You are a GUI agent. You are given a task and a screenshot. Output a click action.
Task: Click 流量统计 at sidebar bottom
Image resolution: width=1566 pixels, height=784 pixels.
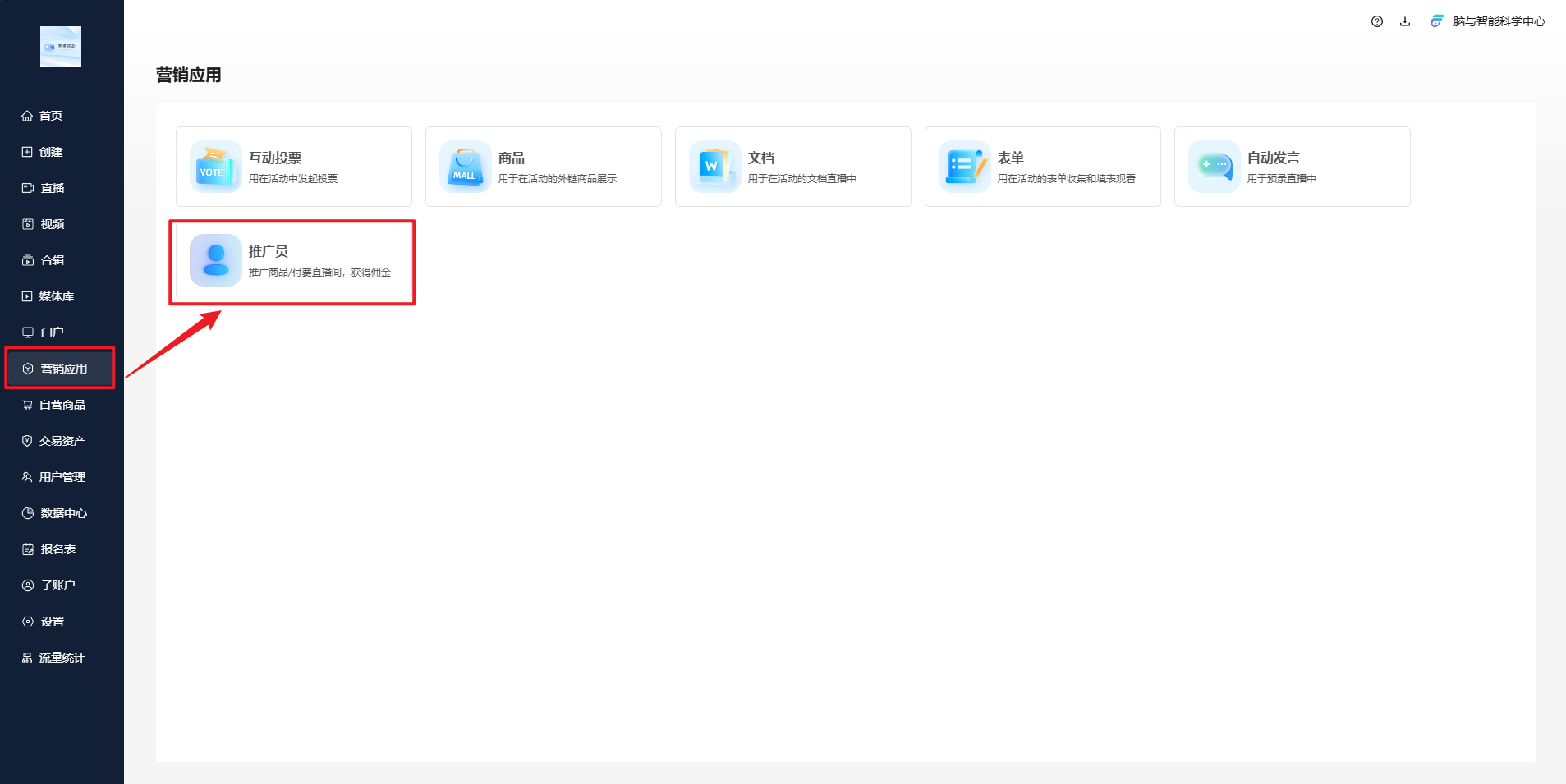62,658
